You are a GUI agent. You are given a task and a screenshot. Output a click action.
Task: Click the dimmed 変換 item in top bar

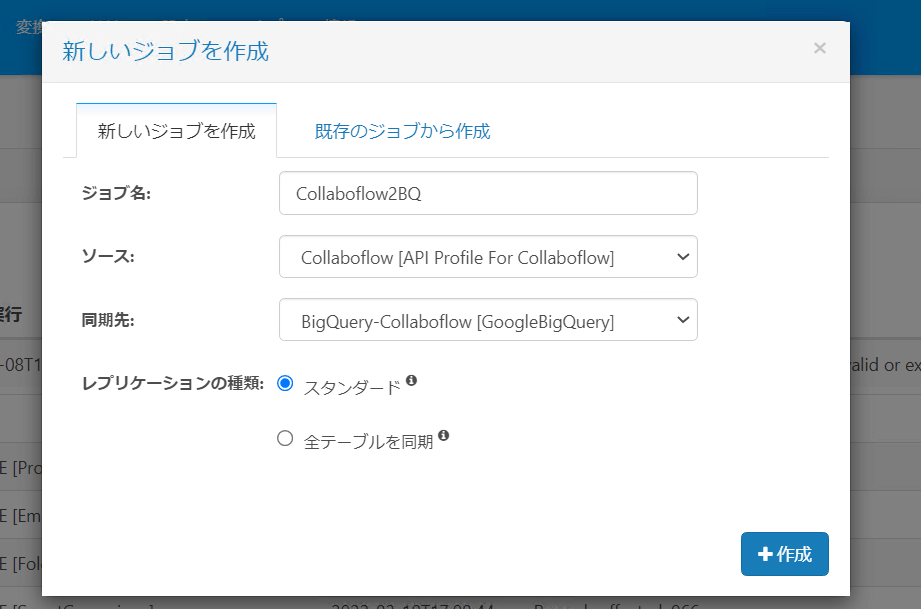[27, 26]
